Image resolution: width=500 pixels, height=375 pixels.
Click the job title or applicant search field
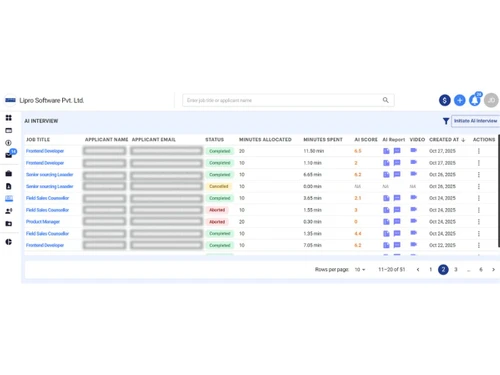coord(288,100)
